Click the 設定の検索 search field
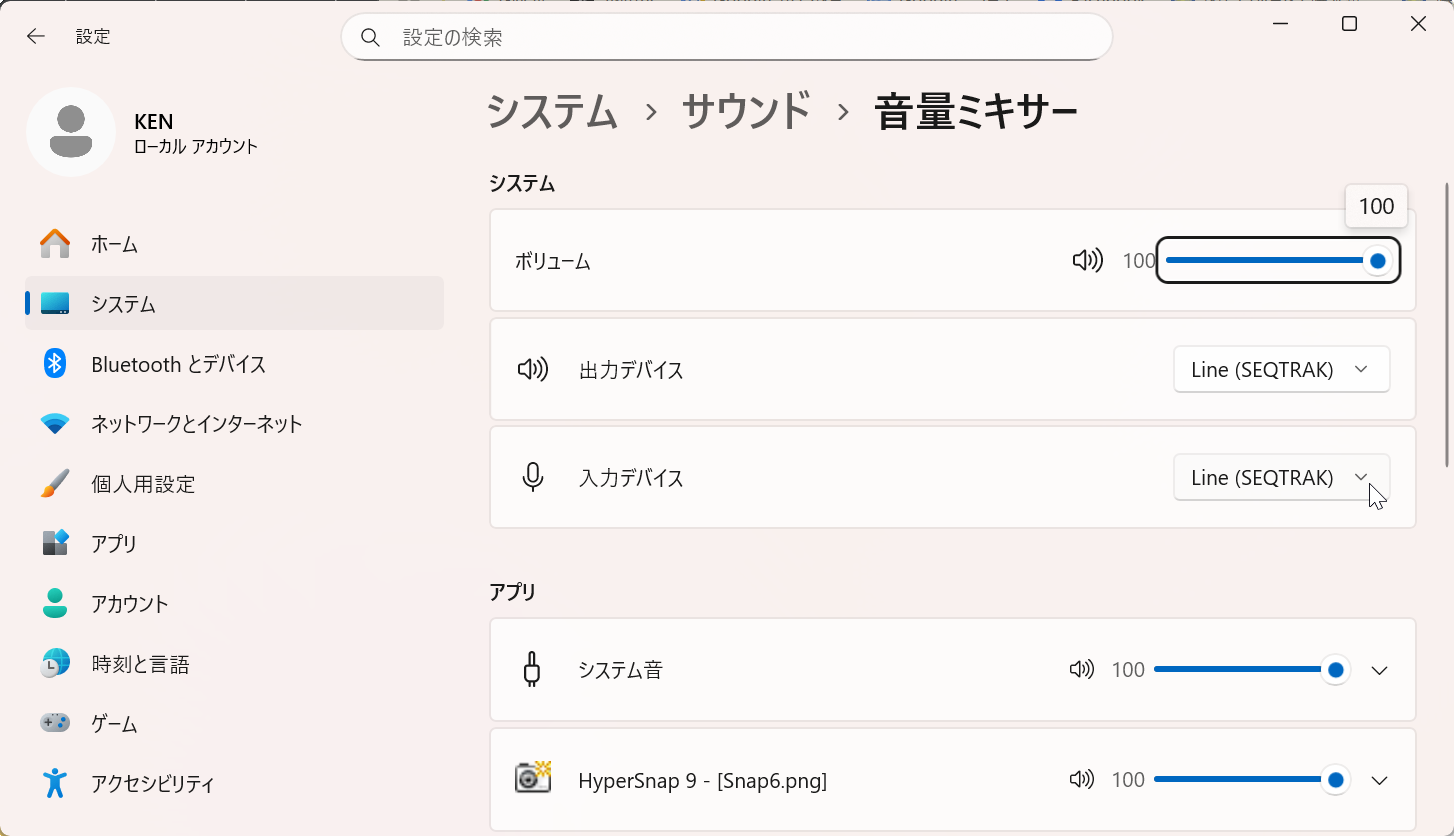 click(x=740, y=38)
